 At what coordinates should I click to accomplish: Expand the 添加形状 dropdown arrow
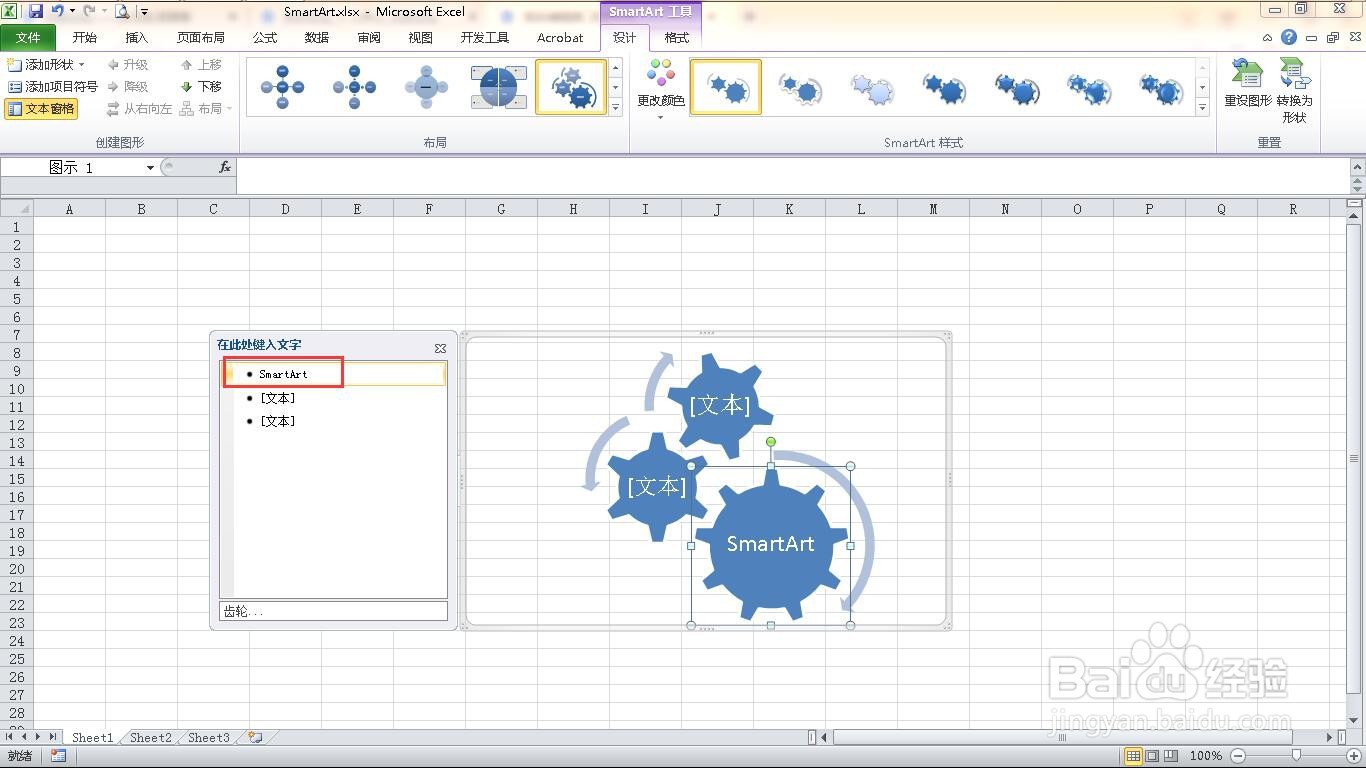(x=82, y=64)
